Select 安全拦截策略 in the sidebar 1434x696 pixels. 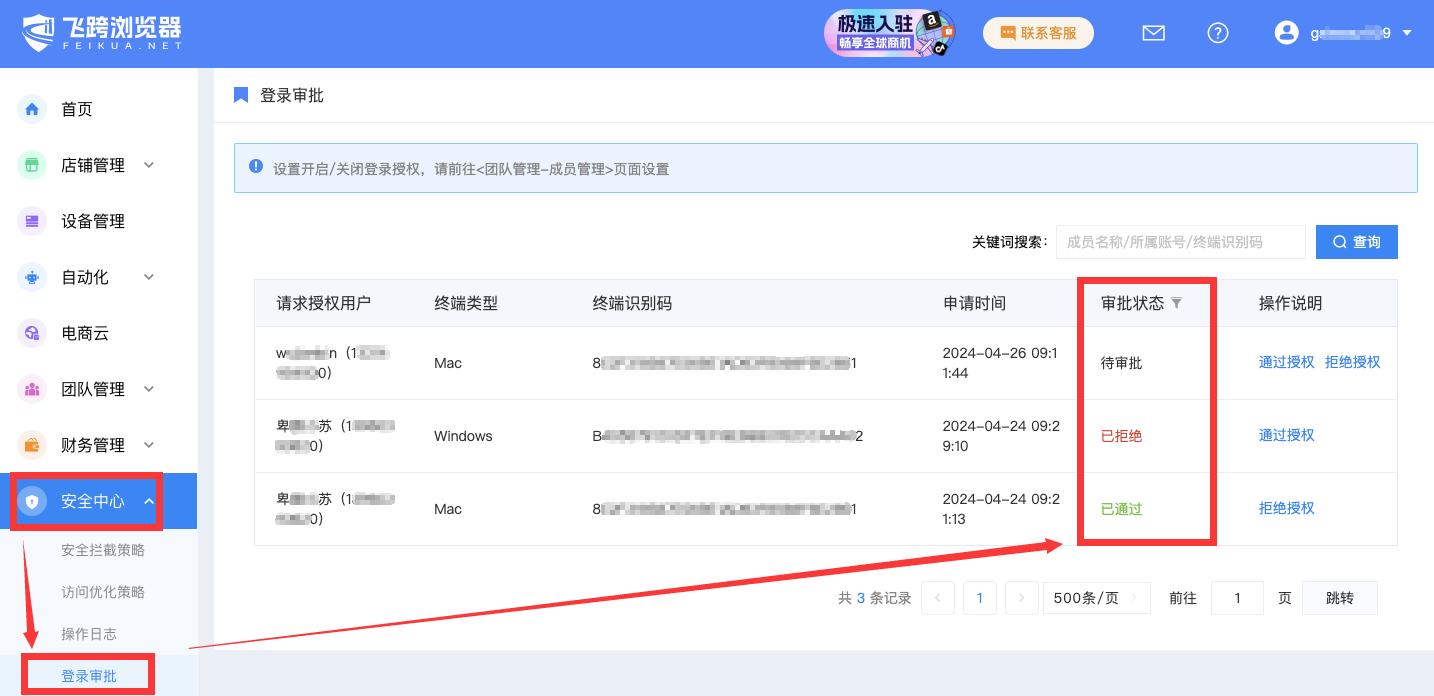[103, 550]
